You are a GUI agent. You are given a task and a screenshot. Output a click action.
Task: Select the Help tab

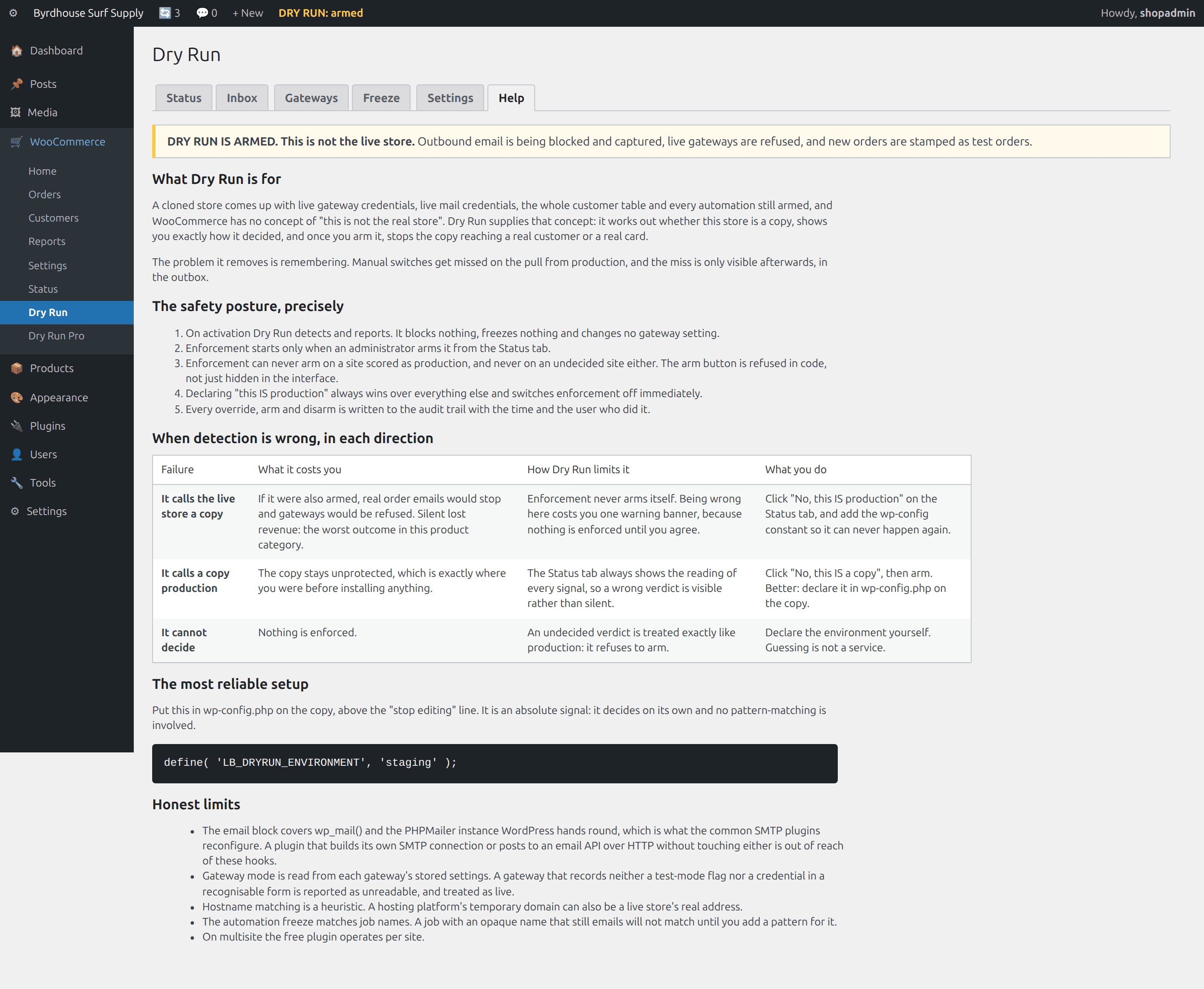click(x=511, y=98)
